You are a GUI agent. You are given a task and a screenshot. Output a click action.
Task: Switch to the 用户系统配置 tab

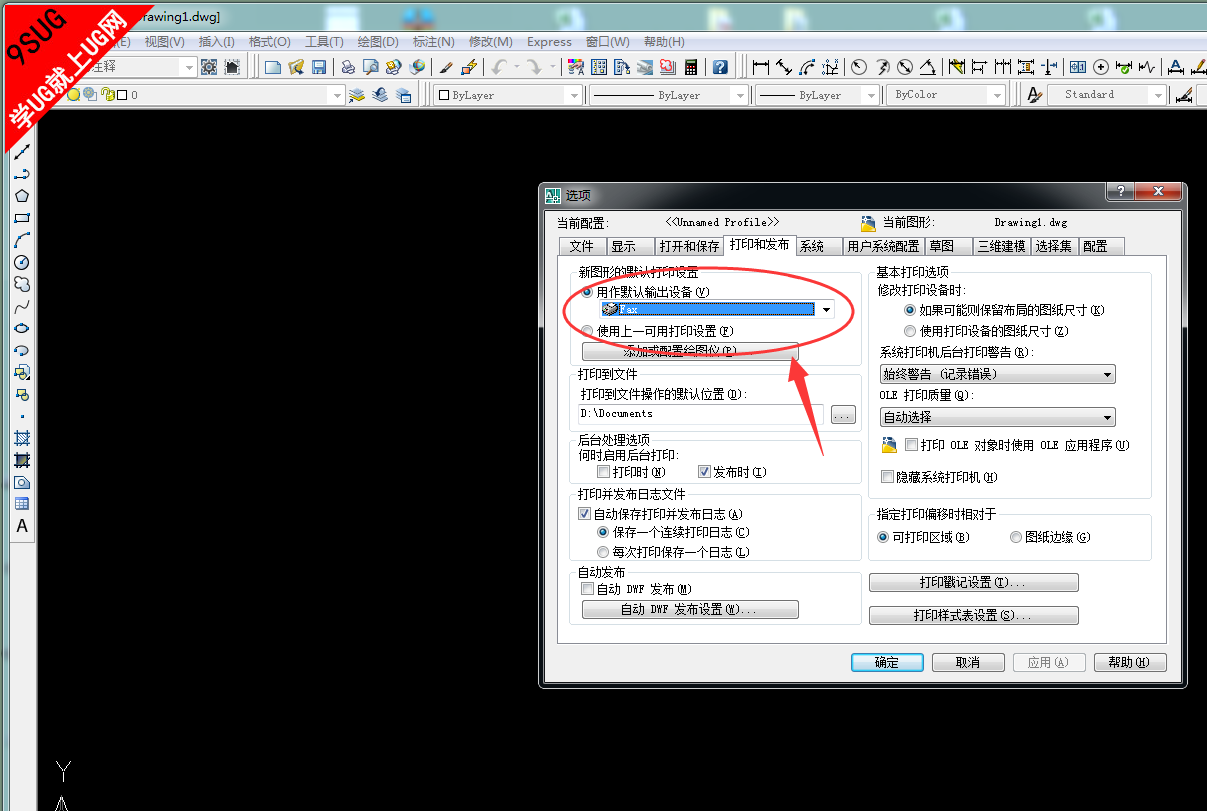click(883, 246)
